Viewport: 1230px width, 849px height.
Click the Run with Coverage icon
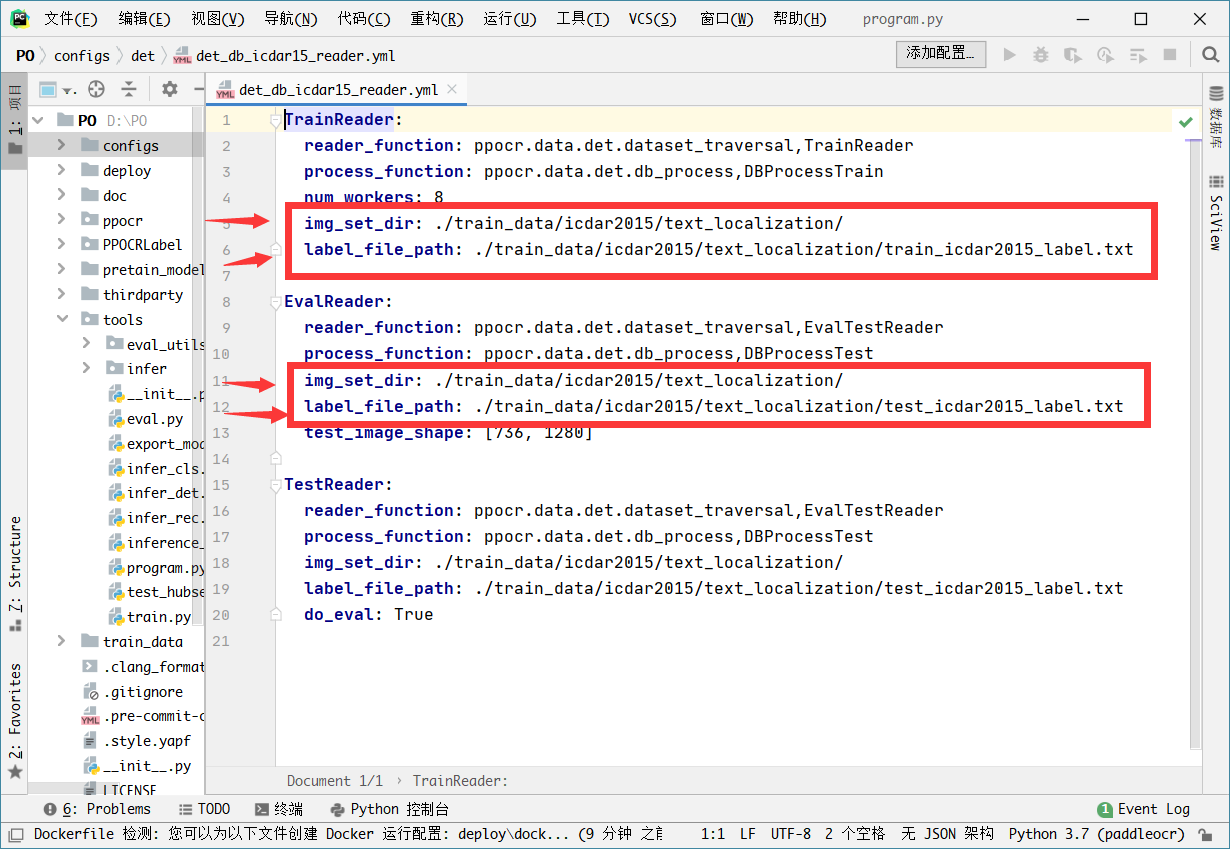coord(1073,55)
